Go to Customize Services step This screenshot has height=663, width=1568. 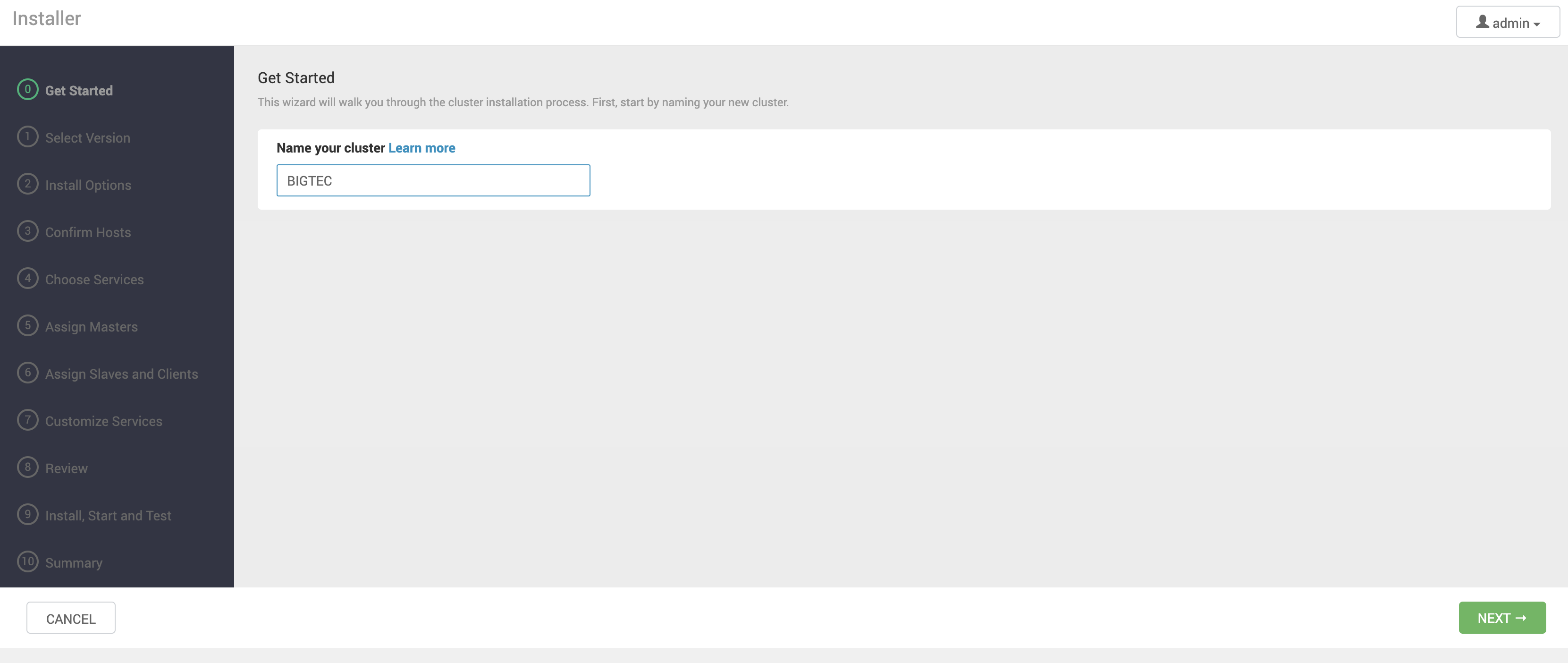pos(103,421)
